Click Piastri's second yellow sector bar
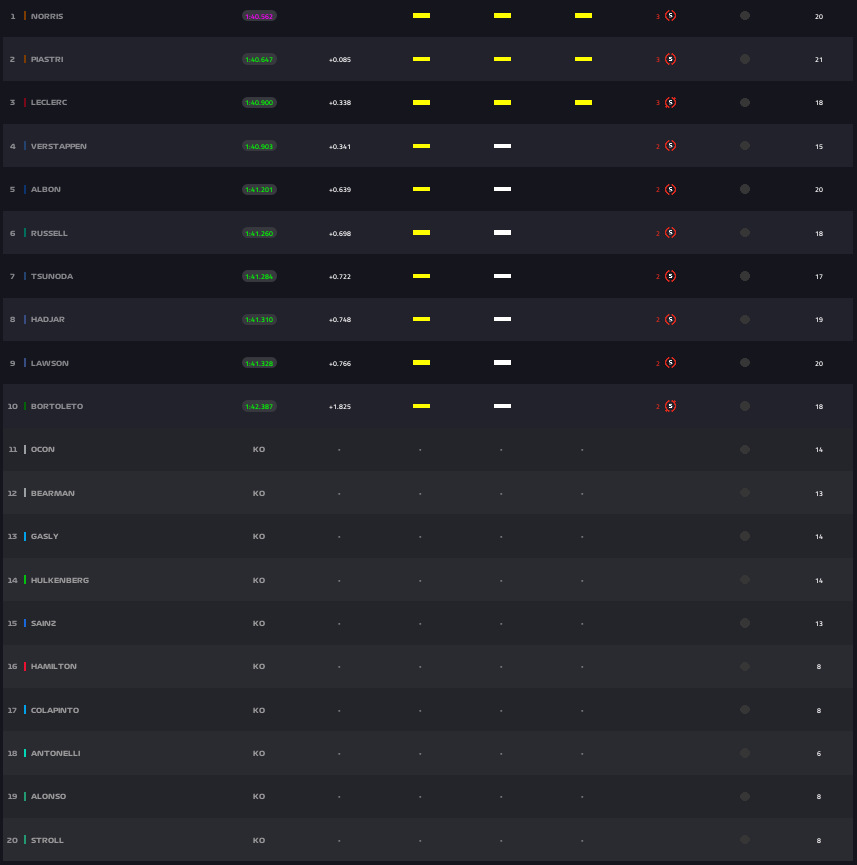 coord(502,59)
